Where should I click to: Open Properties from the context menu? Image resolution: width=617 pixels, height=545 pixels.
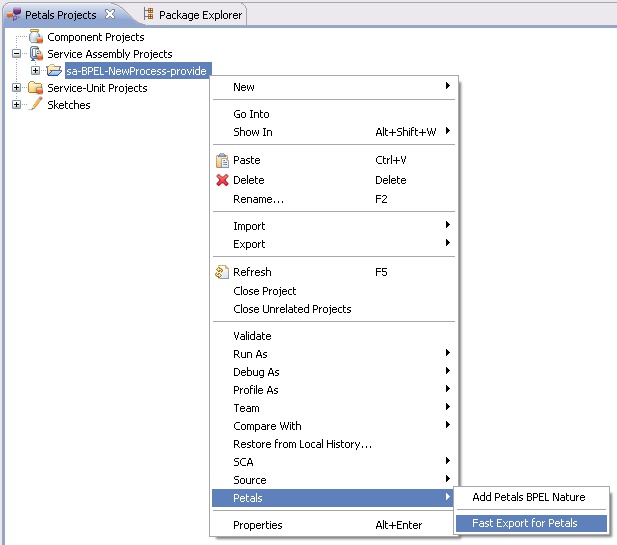[x=257, y=525]
